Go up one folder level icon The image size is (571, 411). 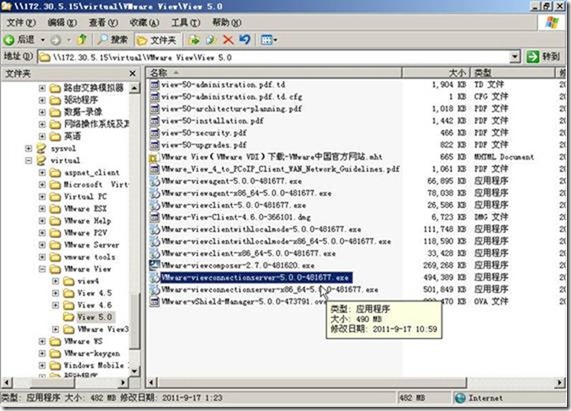[82, 40]
